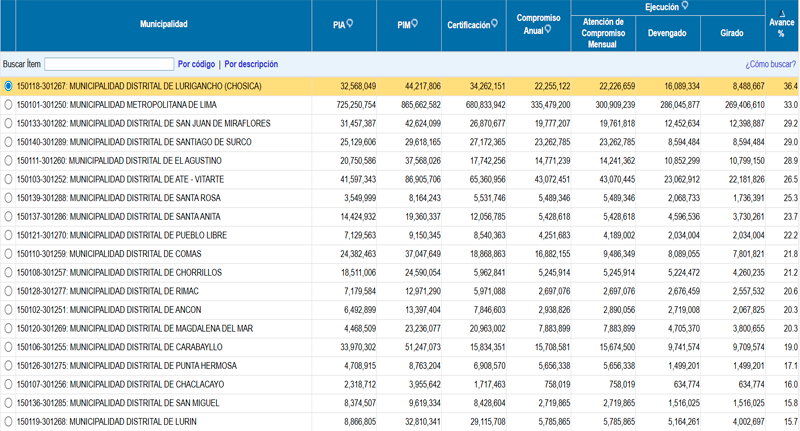Viewport: 800px width, 431px height.
Task: Open the ¿Cómo buscar? help link
Action: coord(770,64)
